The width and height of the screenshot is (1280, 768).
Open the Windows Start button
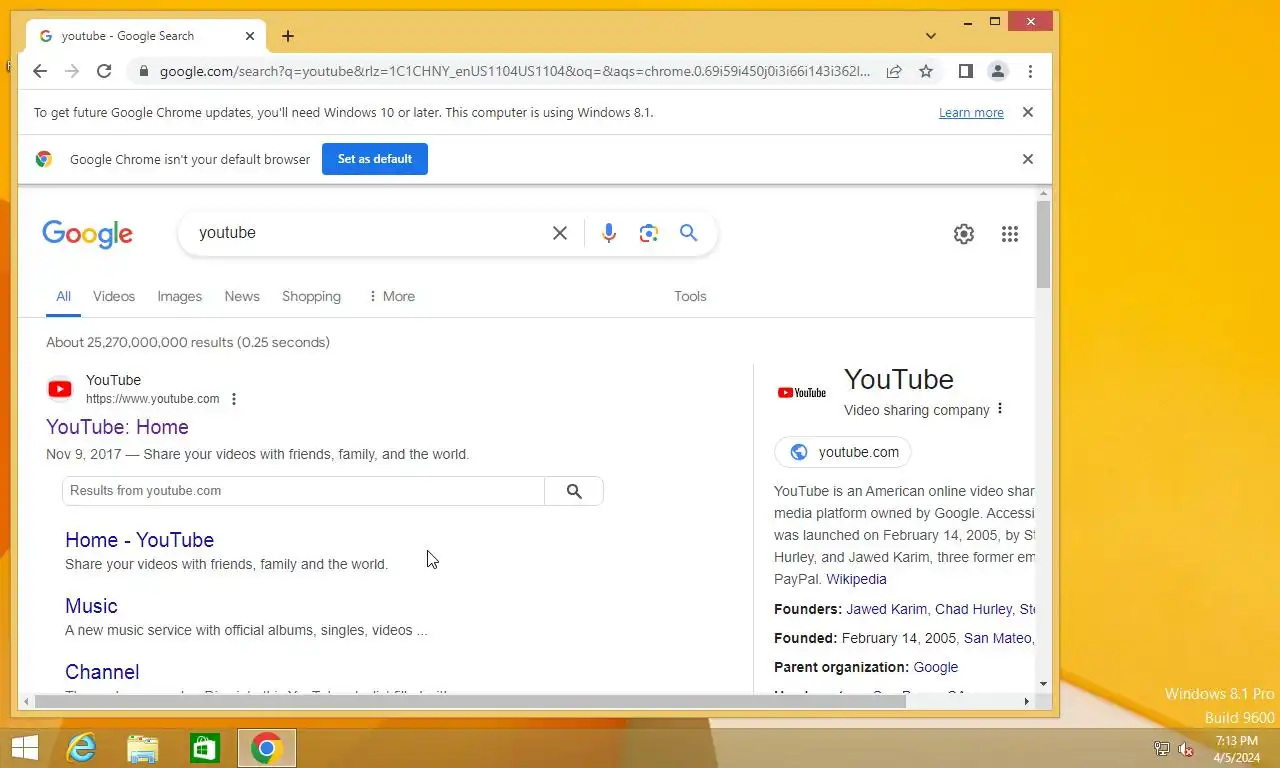pos(24,748)
